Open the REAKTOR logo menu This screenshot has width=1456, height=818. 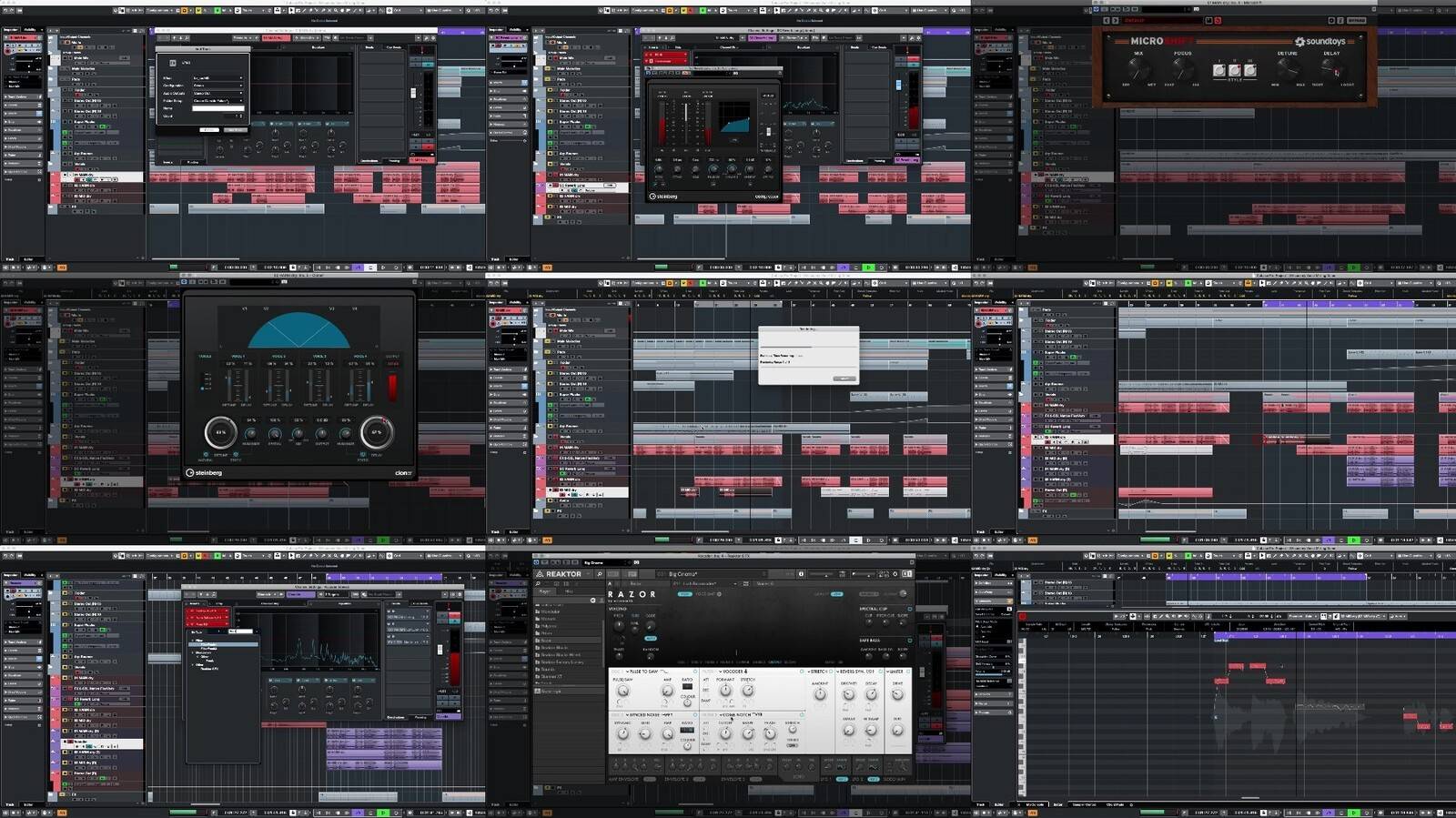562,574
